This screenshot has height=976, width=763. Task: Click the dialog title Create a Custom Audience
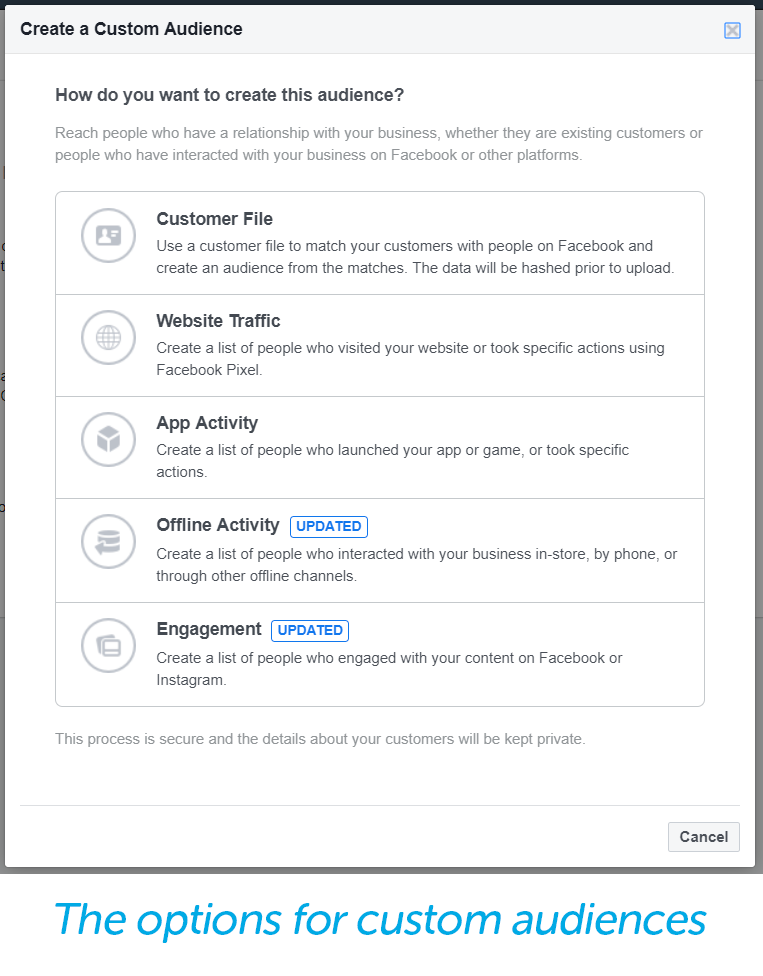131,29
